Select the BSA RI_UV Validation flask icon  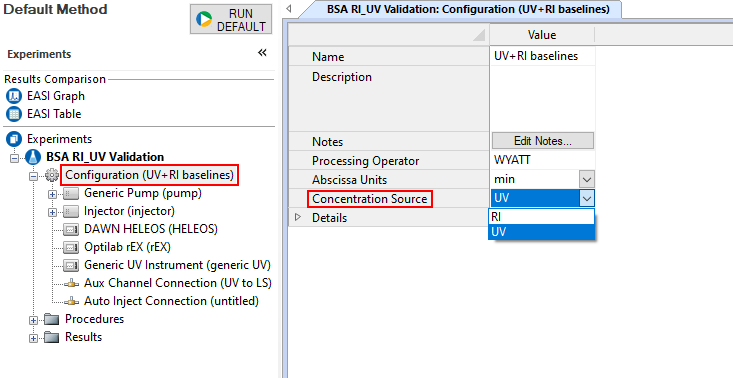pos(33,157)
